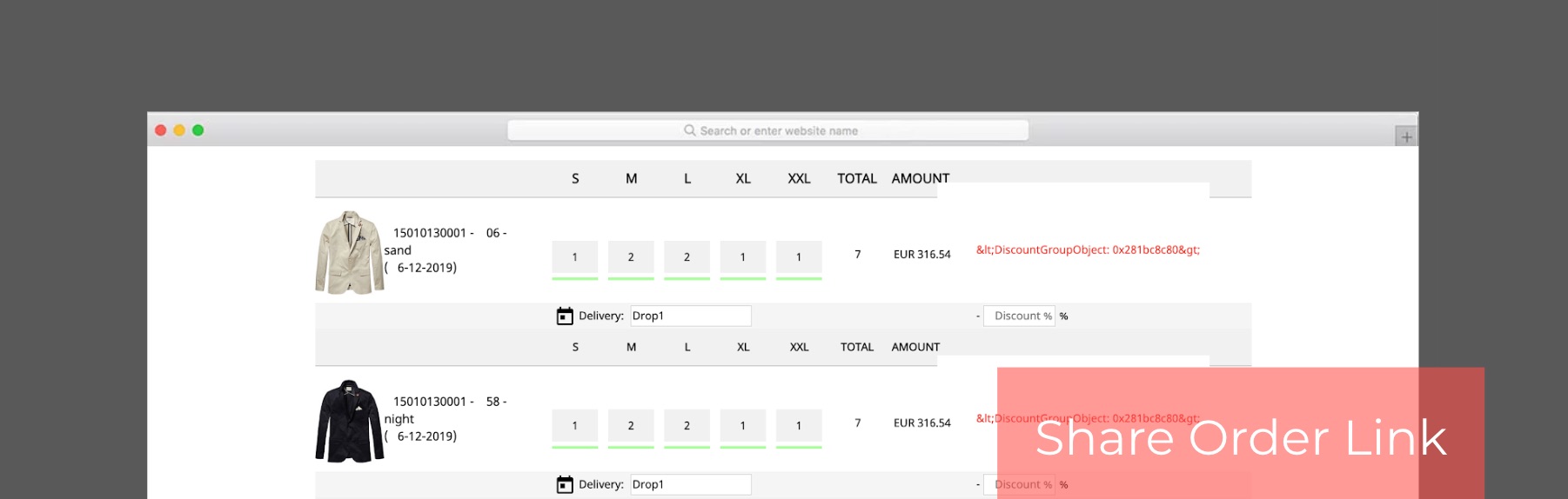This screenshot has height=499, width=1568.
Task: Edit size M quantity for night jacket
Action: coord(631,426)
